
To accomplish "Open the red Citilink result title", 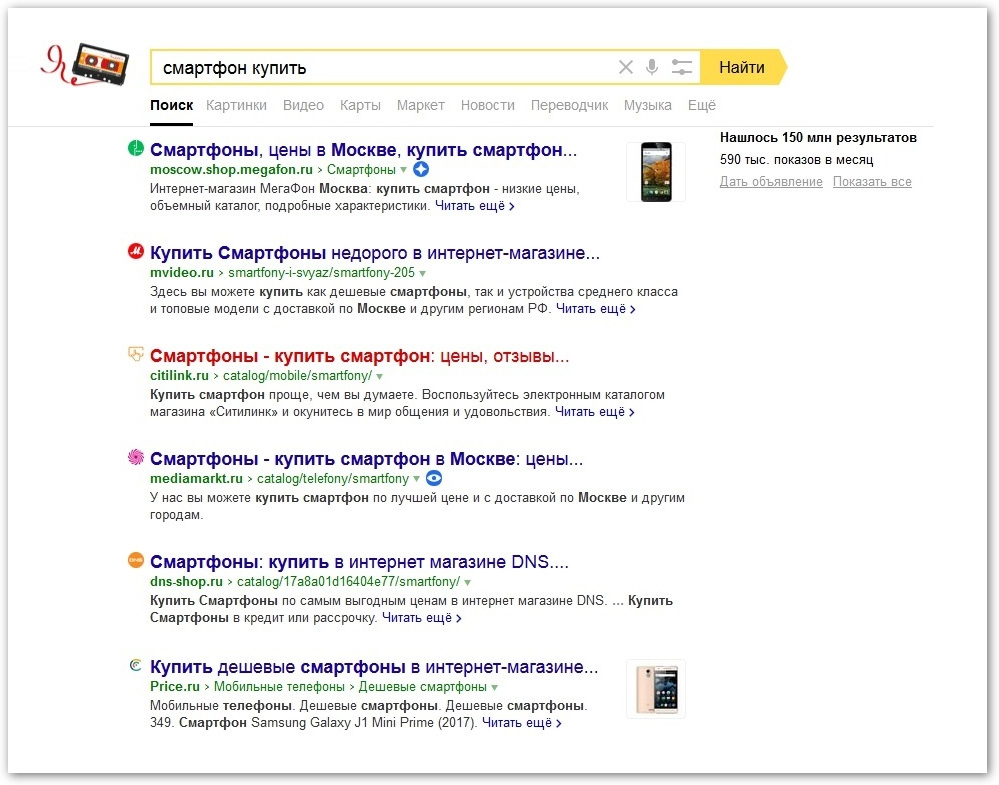I will tap(359, 356).
